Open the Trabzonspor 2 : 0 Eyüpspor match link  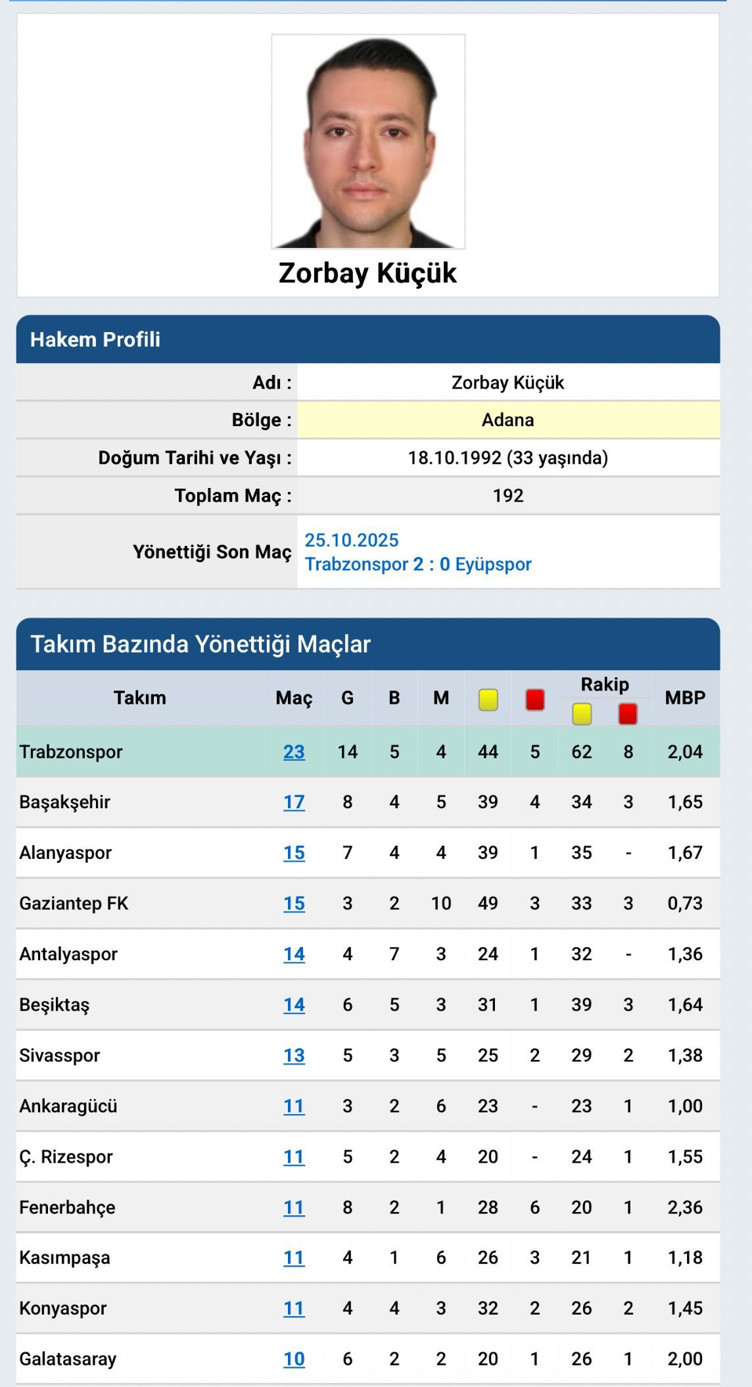418,564
